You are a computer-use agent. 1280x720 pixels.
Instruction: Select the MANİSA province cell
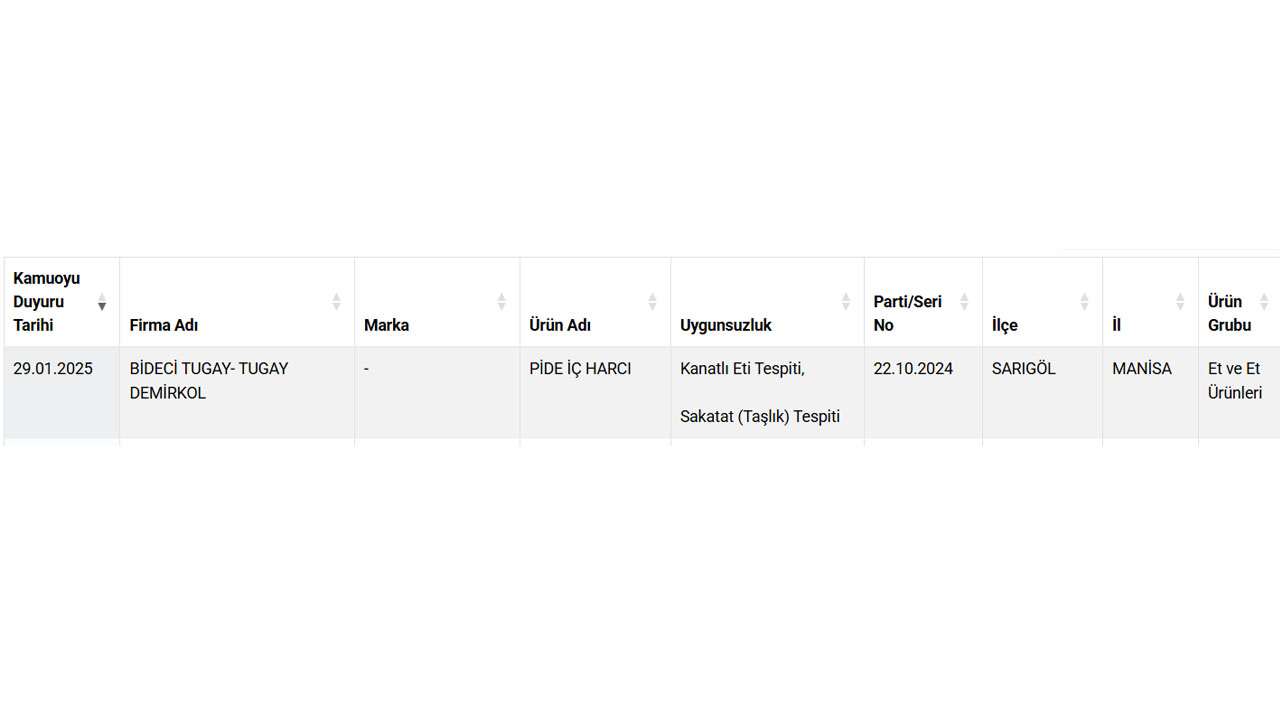click(x=1142, y=369)
